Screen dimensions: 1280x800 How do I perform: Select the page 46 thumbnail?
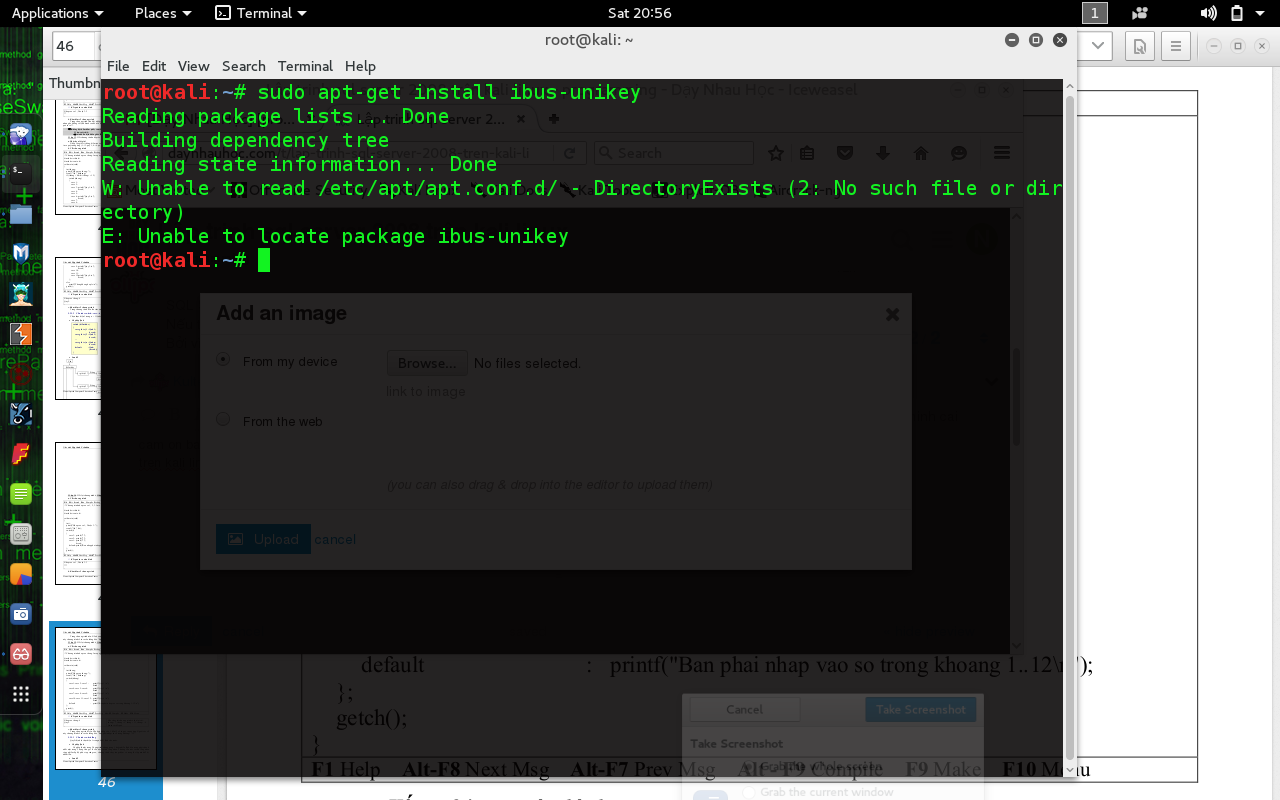coord(106,698)
